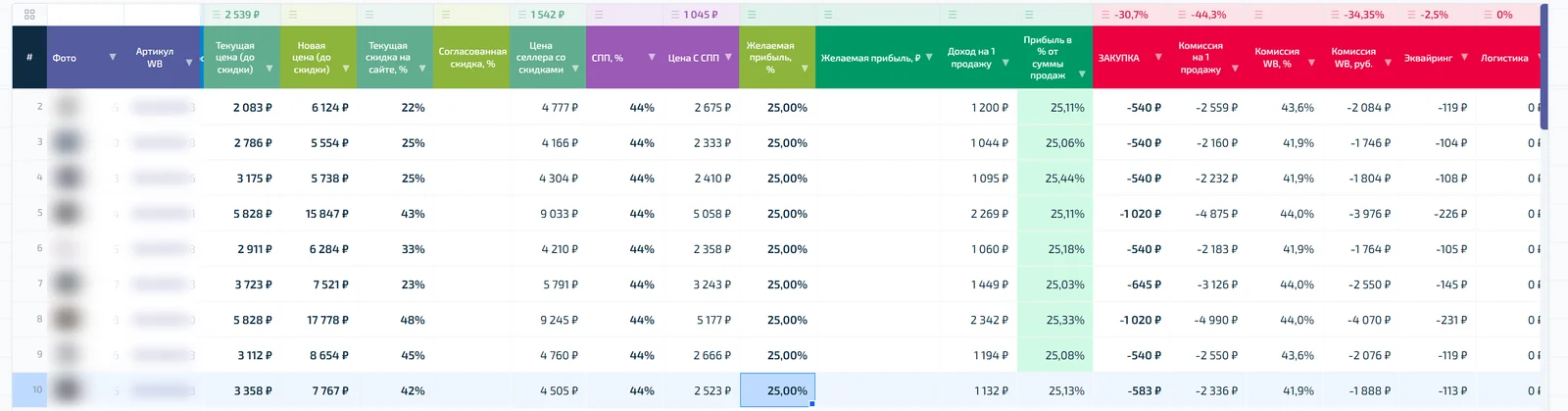Open the Цена с СПП filter arrow

click(x=728, y=57)
